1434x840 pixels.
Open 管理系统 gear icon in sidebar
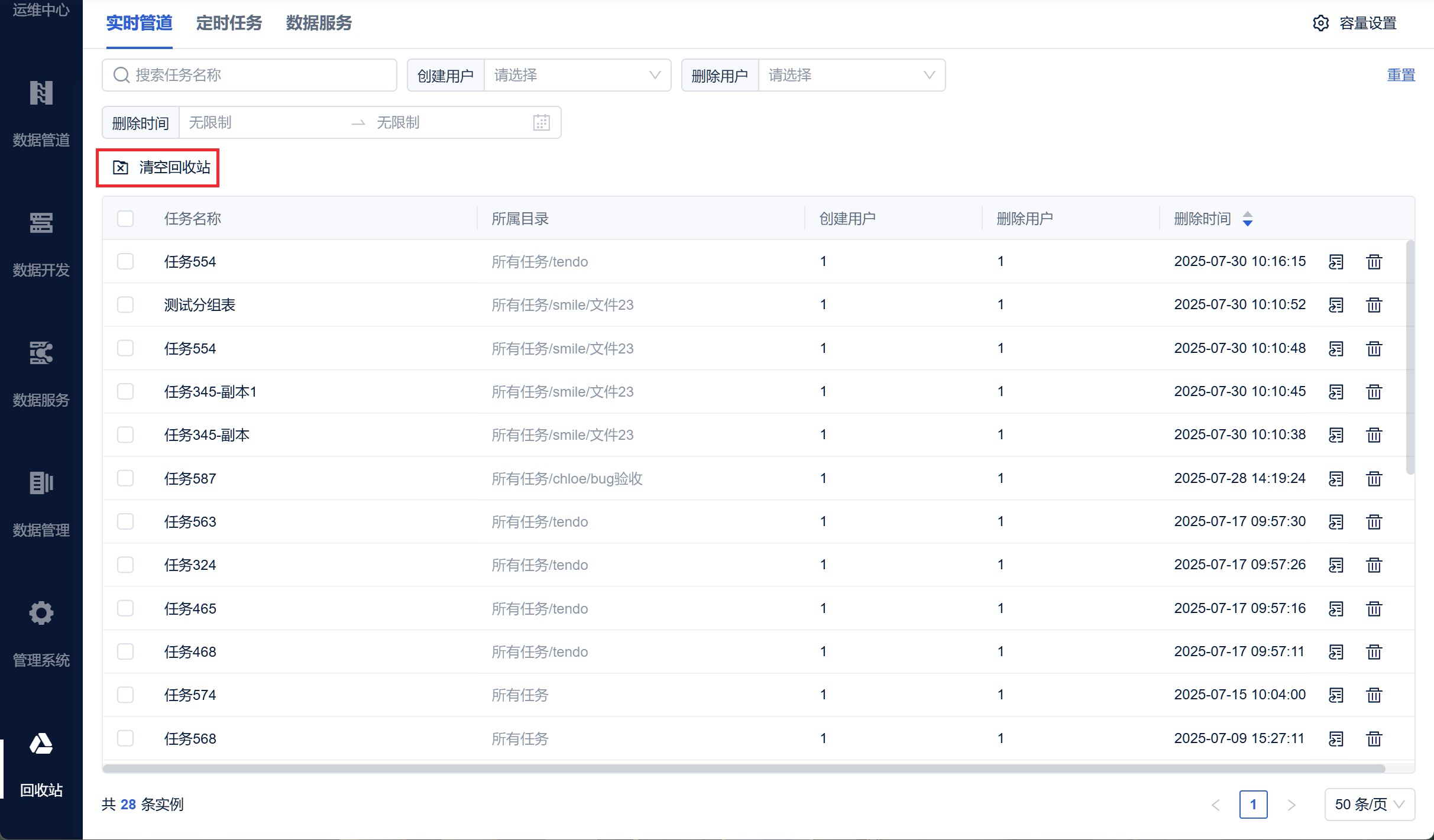[41, 614]
